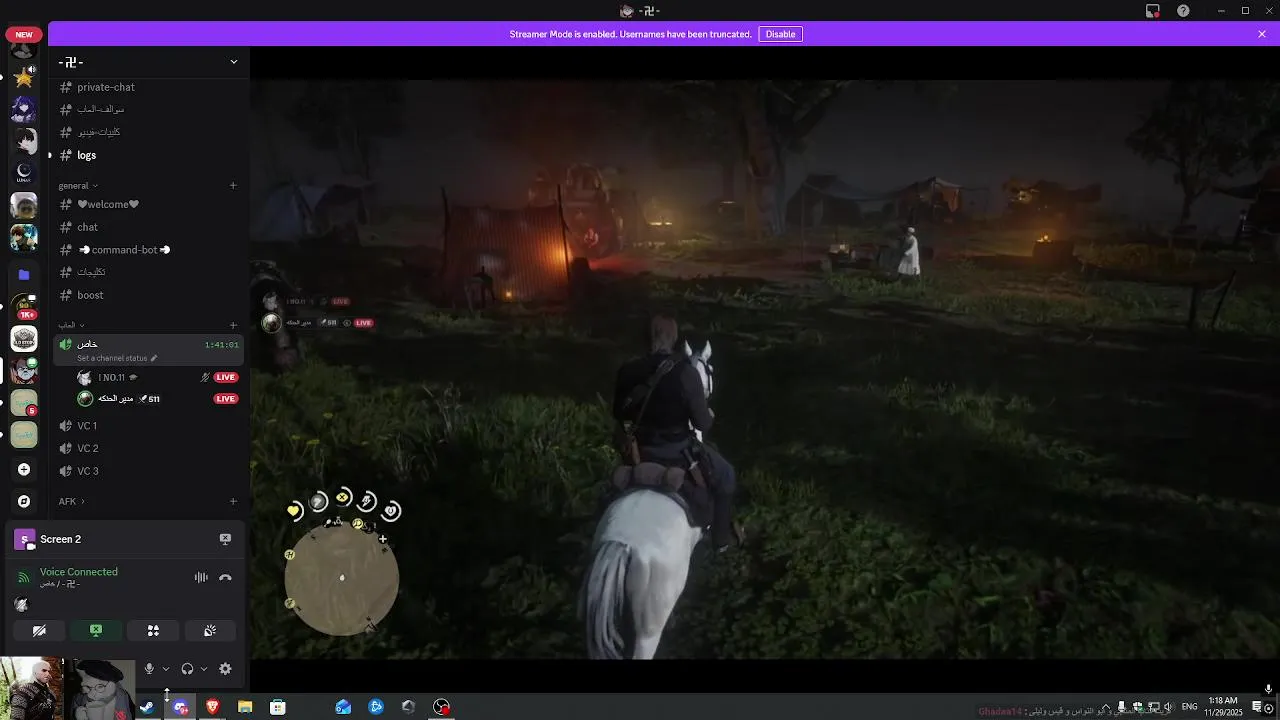Add a server plus icon
This screenshot has width=1280, height=720.
(x=24, y=469)
